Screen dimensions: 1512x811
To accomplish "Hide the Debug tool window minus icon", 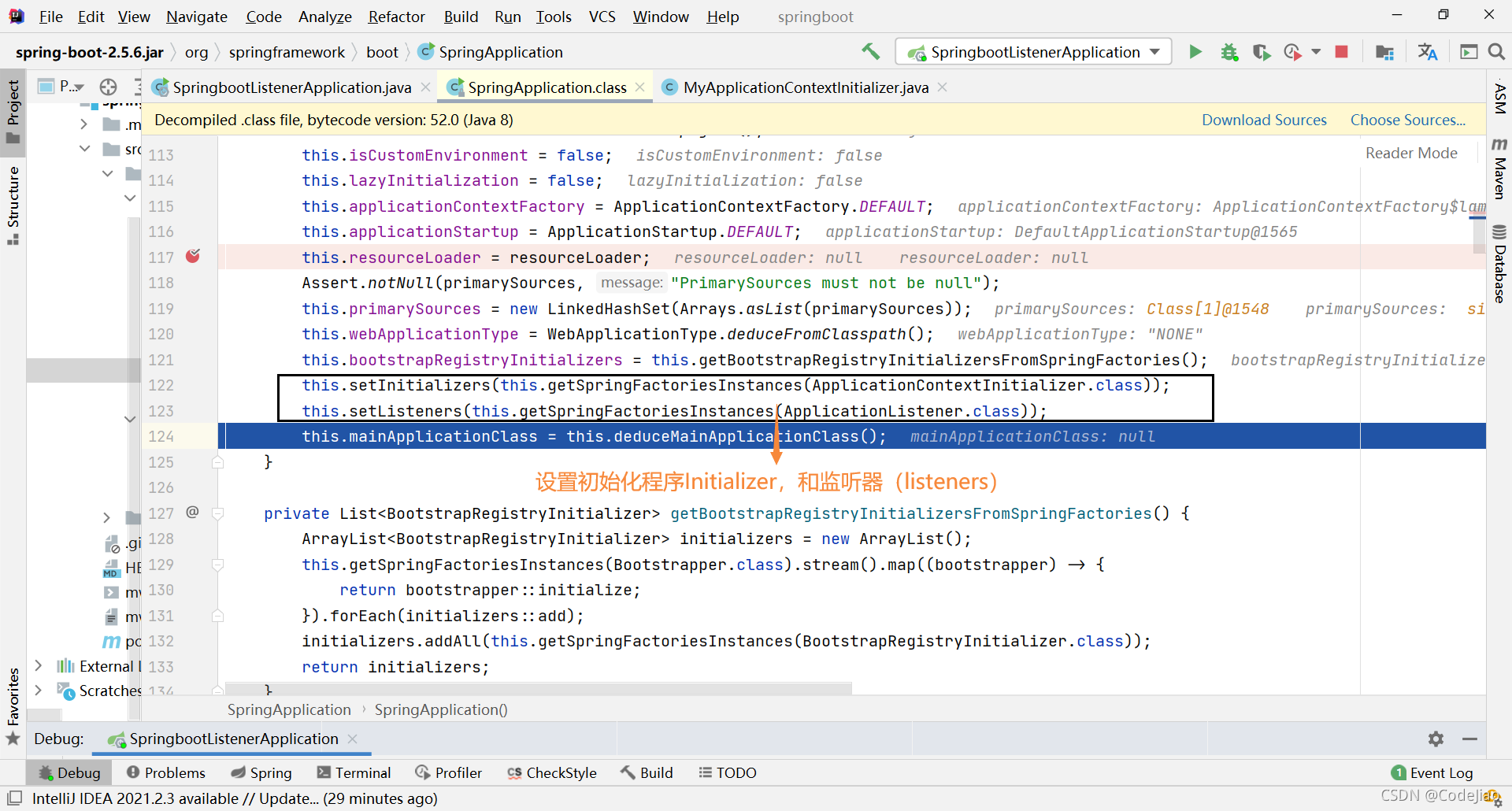I will point(1469,739).
